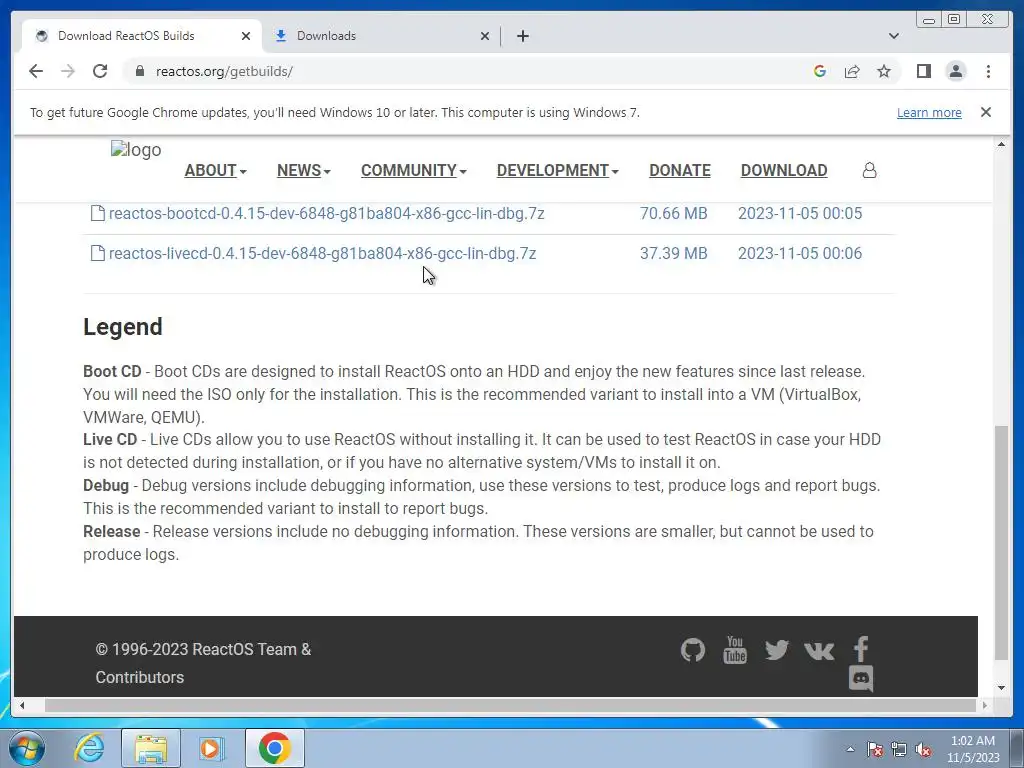1024x768 pixels.
Task: Open the DONATE page
Action: 680,170
